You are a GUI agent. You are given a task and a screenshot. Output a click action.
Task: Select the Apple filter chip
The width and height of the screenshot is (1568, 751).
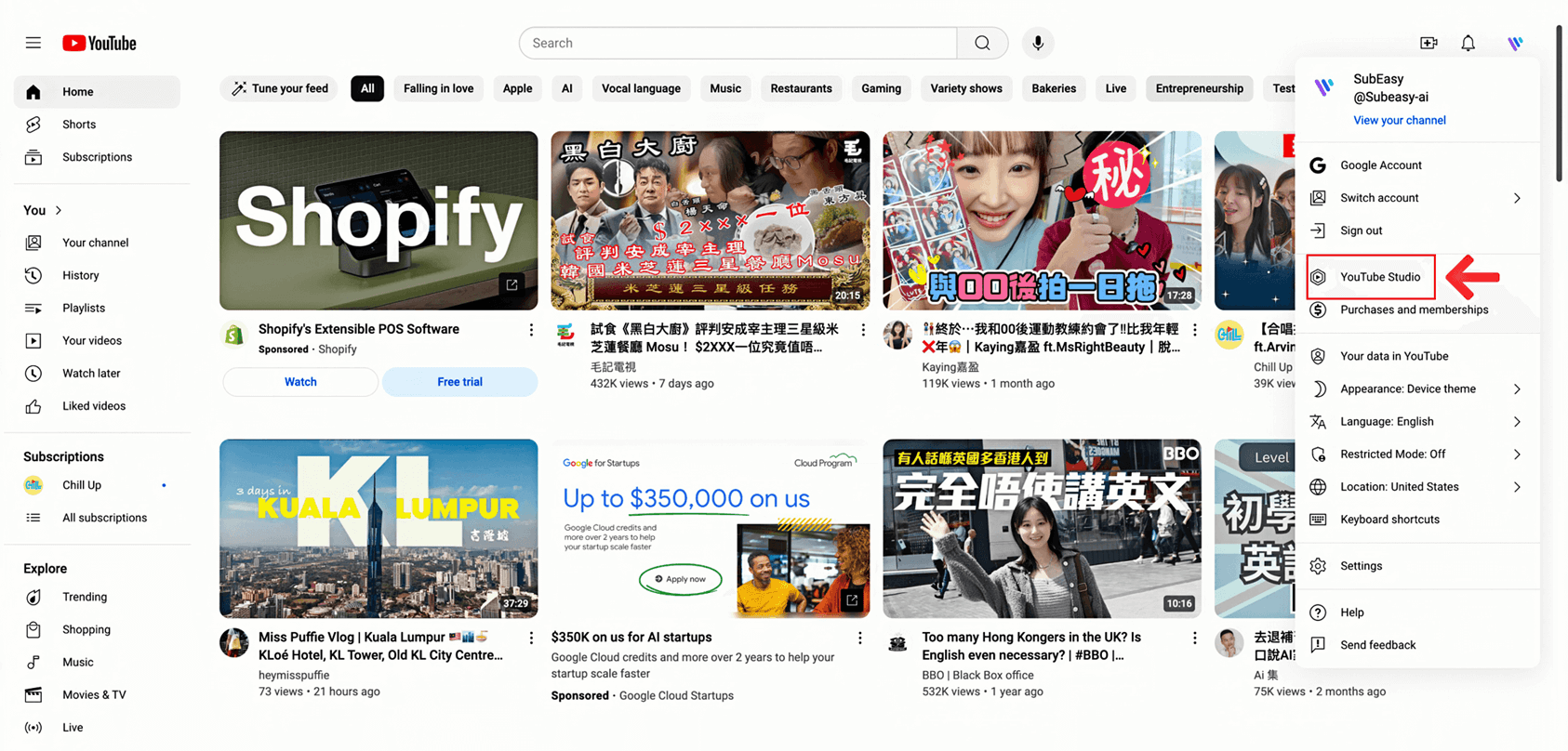[x=517, y=88]
